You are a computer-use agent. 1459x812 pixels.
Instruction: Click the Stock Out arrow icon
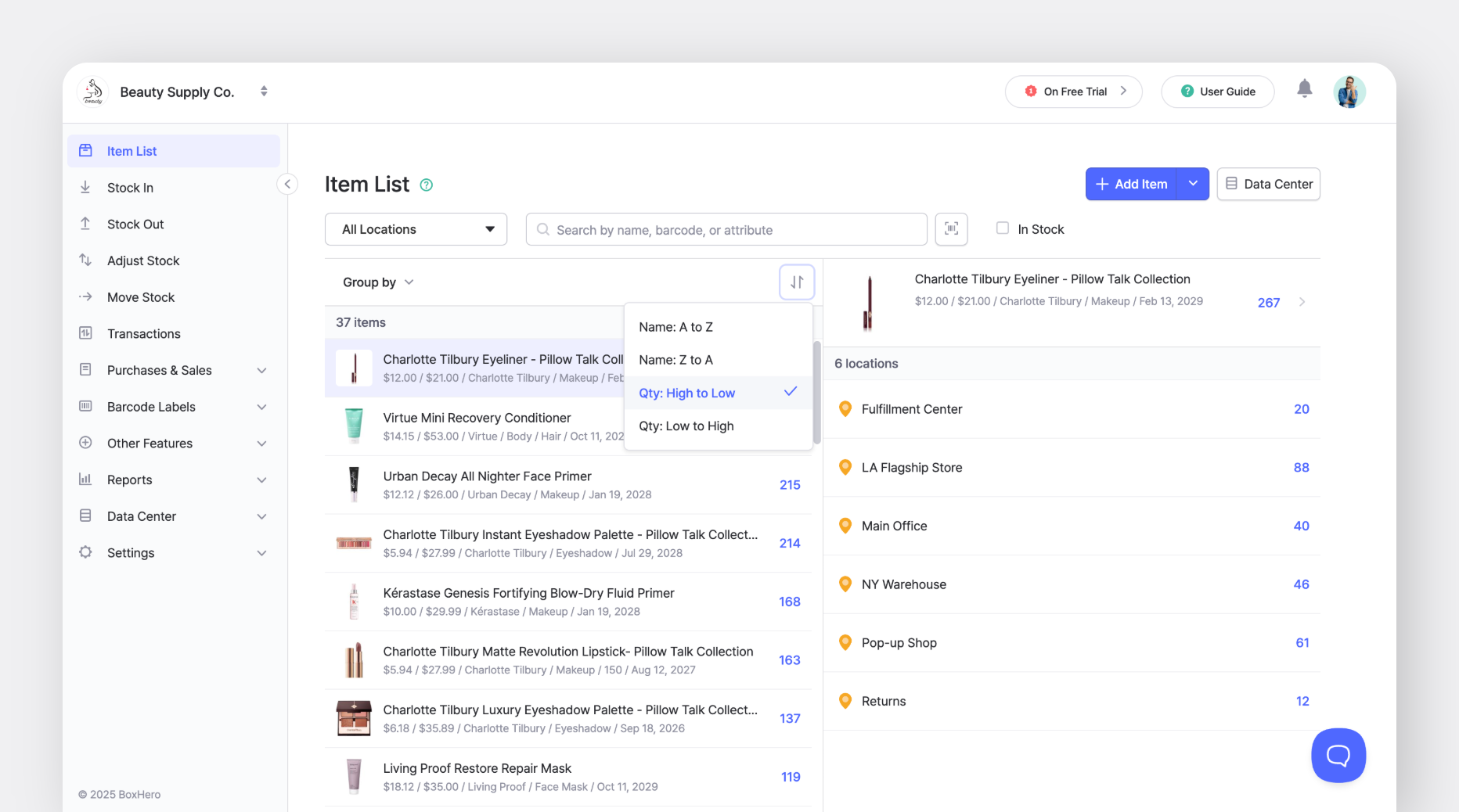(85, 224)
